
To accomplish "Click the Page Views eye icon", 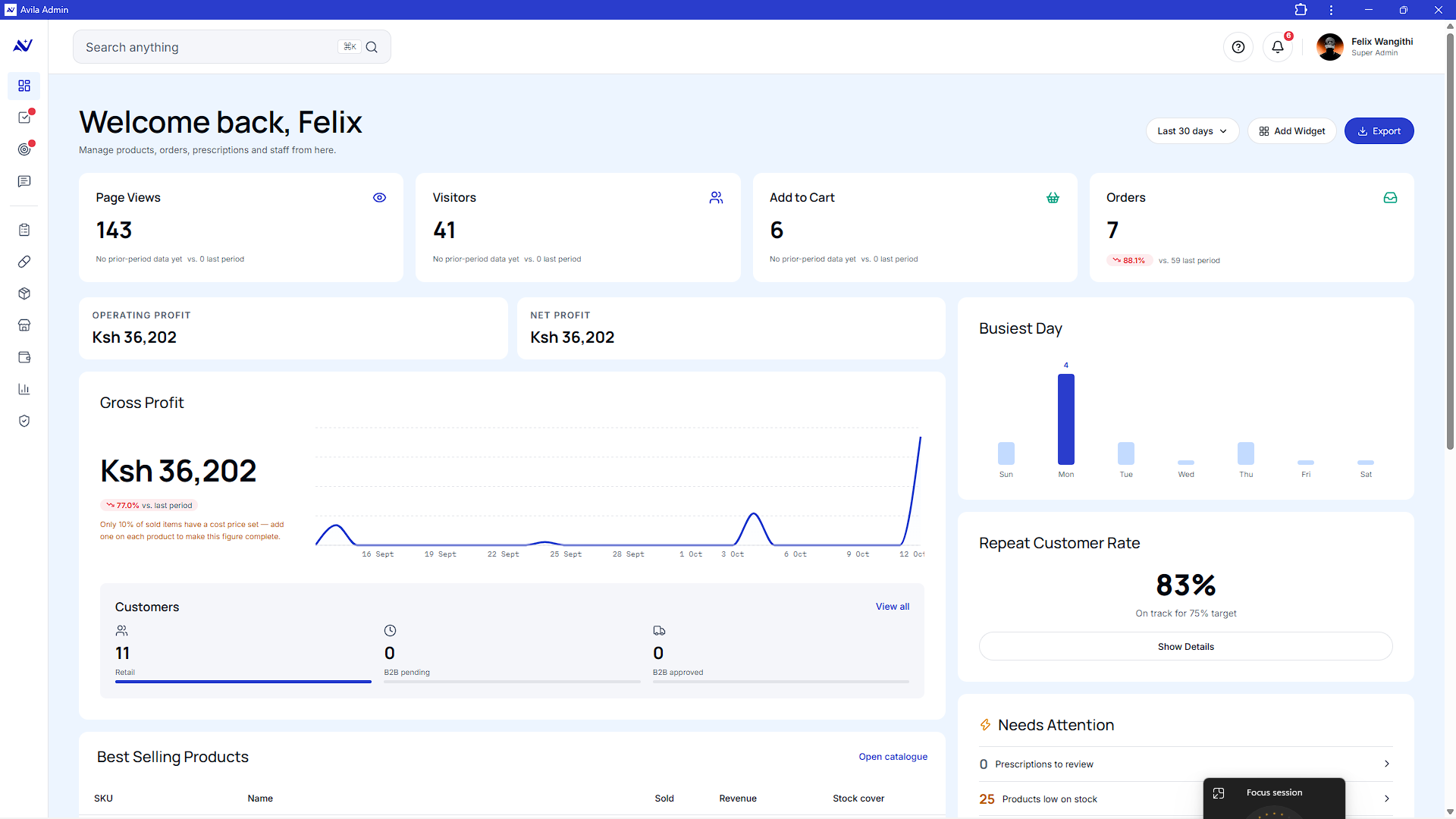I will (x=380, y=198).
